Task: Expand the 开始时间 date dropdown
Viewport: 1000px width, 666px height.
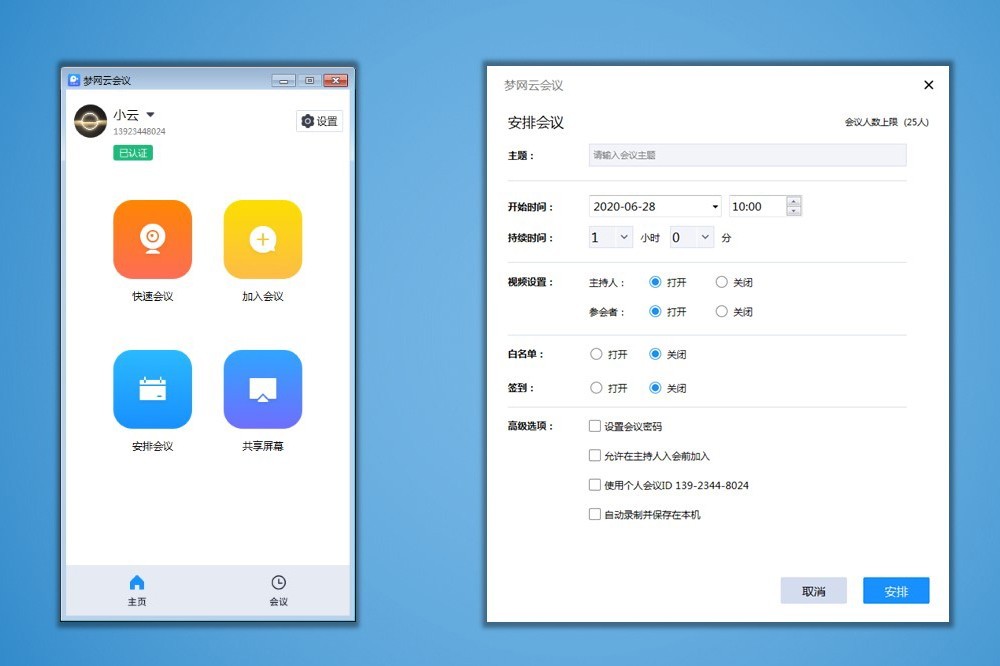Action: tap(715, 207)
